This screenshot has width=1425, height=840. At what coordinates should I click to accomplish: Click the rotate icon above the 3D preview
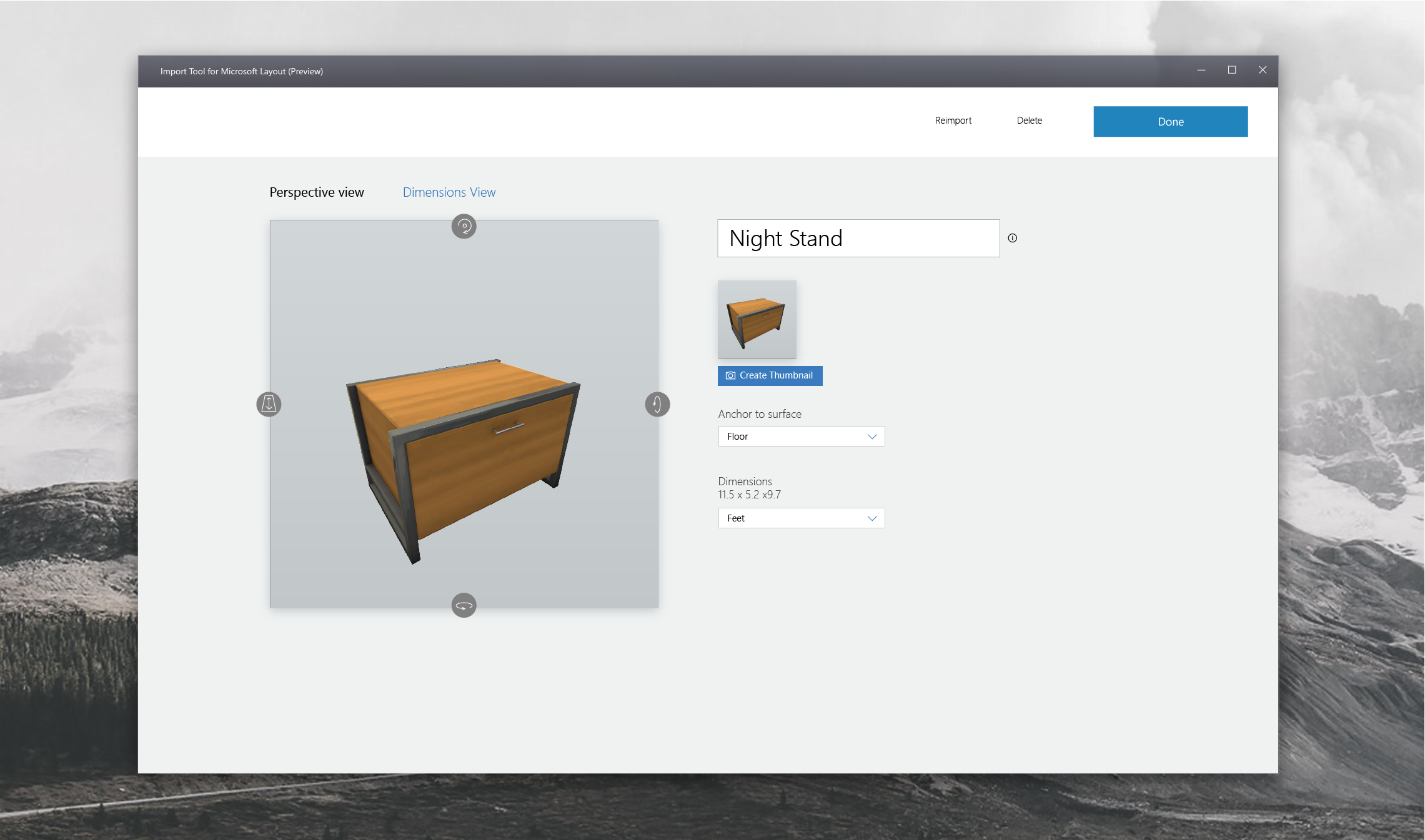(464, 226)
